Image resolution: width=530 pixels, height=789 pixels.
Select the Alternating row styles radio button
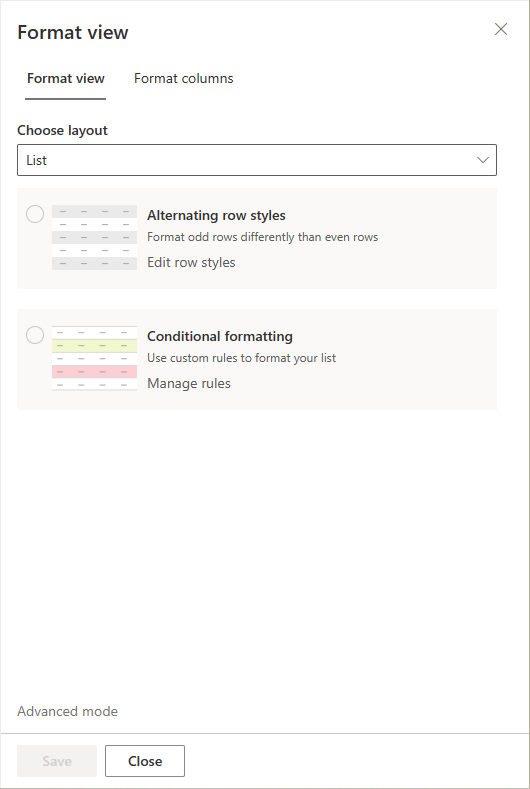pyautogui.click(x=35, y=214)
